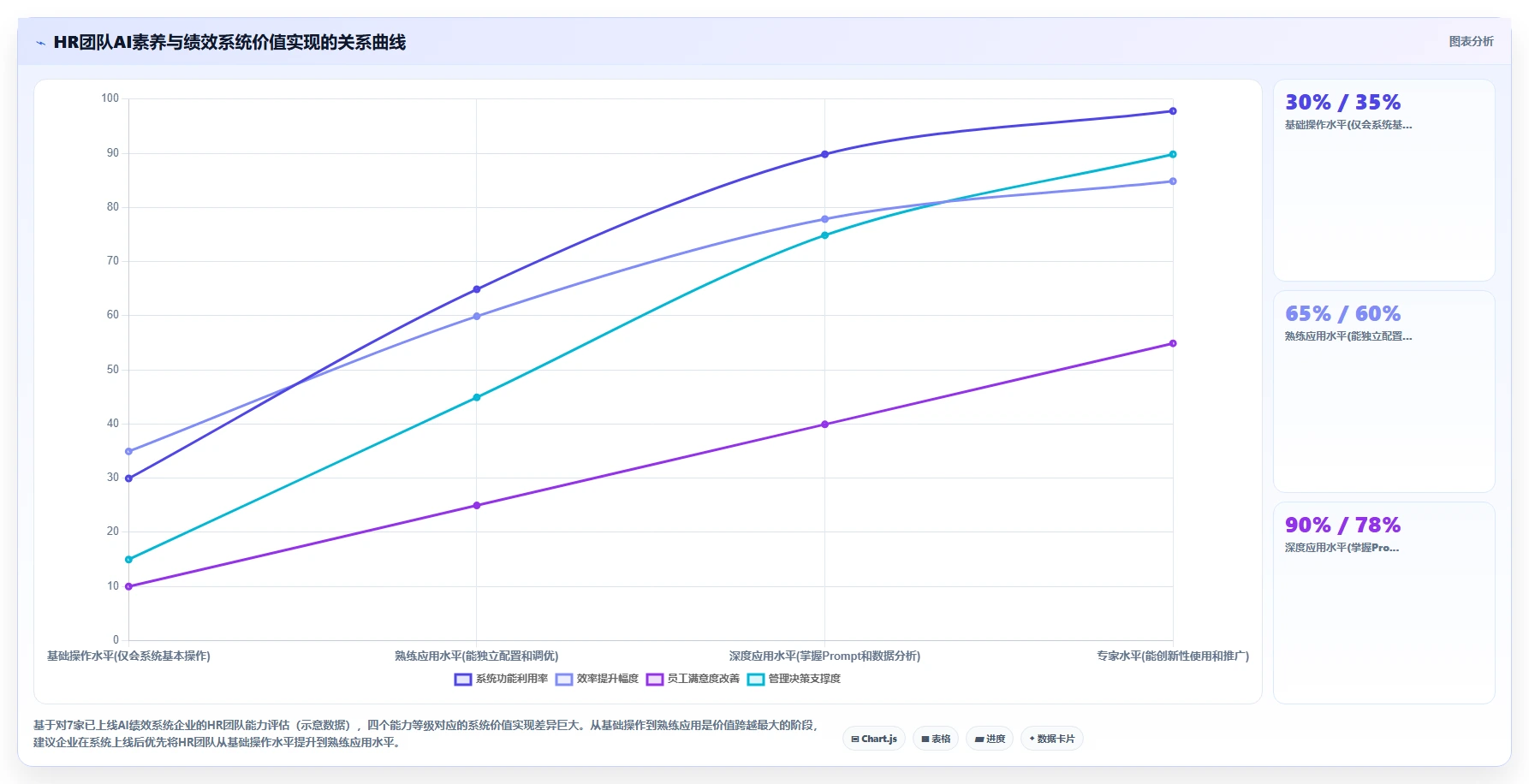Click 效率提升幅度 point at 85 on 专家水平
Image resolution: width=1529 pixels, height=784 pixels.
1173,181
